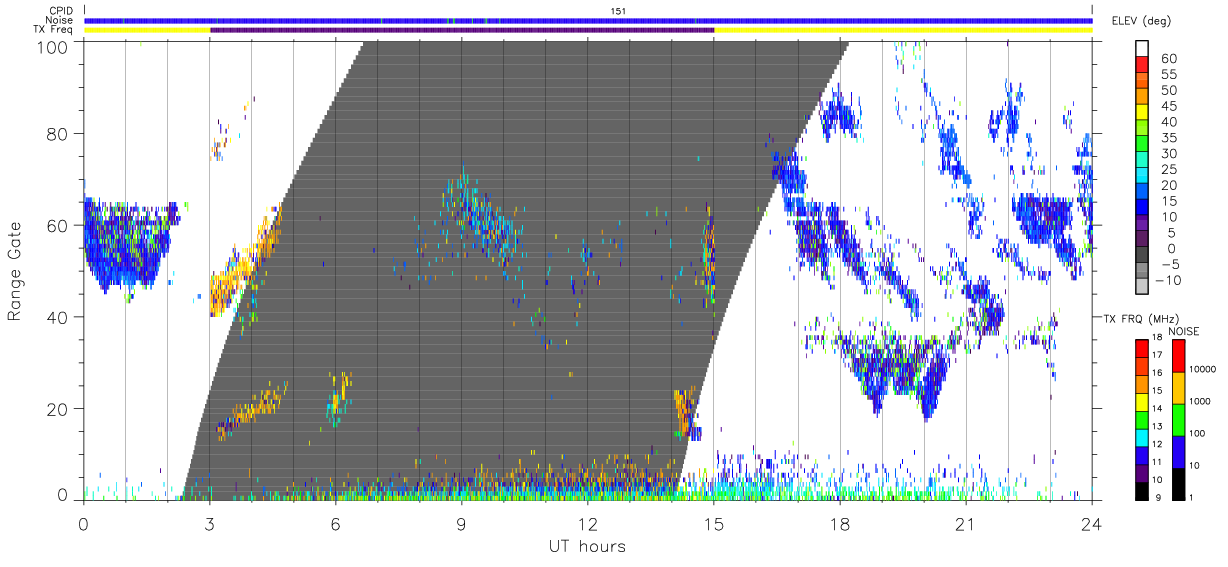Click the purple section of TX Freq bar

tap(462, 30)
